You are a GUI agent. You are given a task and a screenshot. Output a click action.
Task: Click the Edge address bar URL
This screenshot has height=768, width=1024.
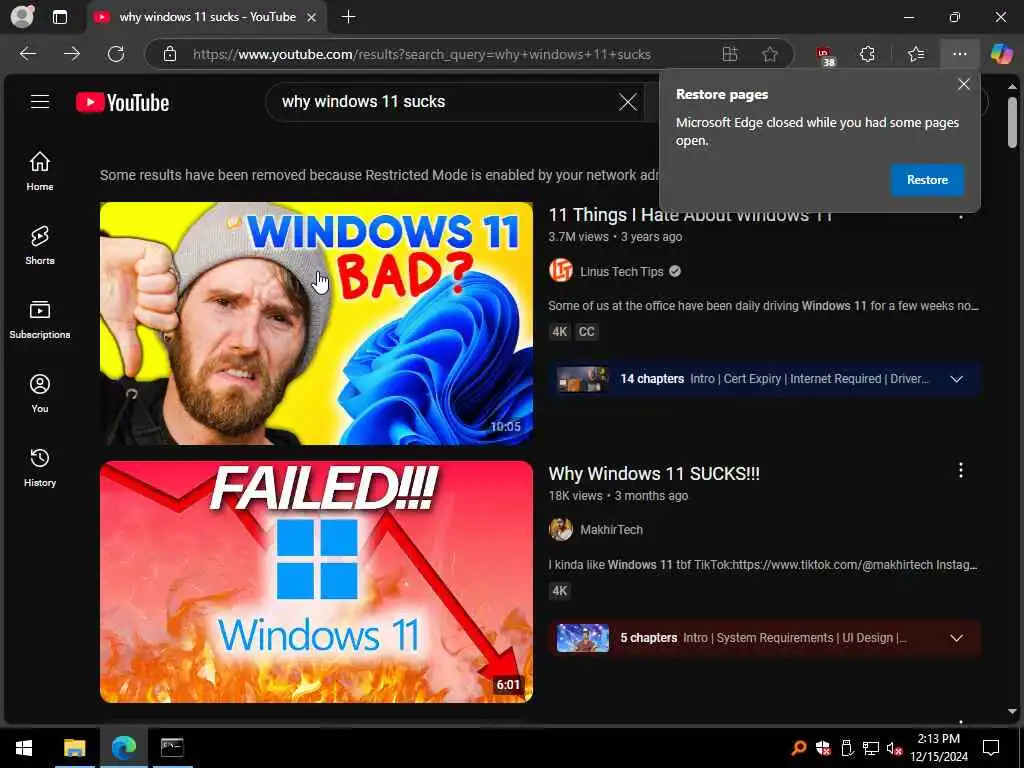click(421, 54)
